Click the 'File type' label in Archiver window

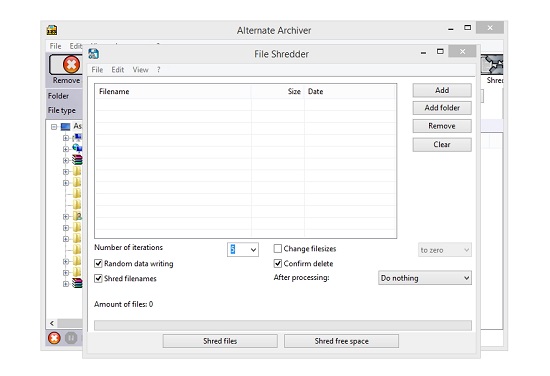[62, 110]
